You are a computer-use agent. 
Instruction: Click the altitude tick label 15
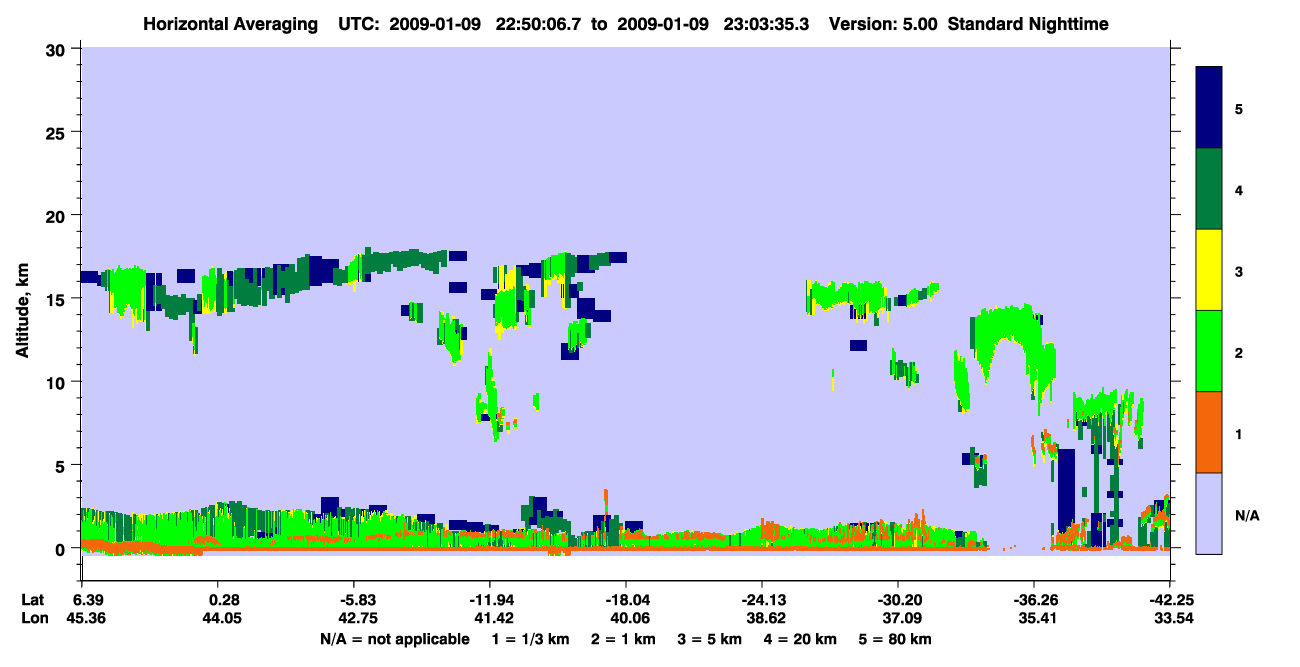point(57,299)
